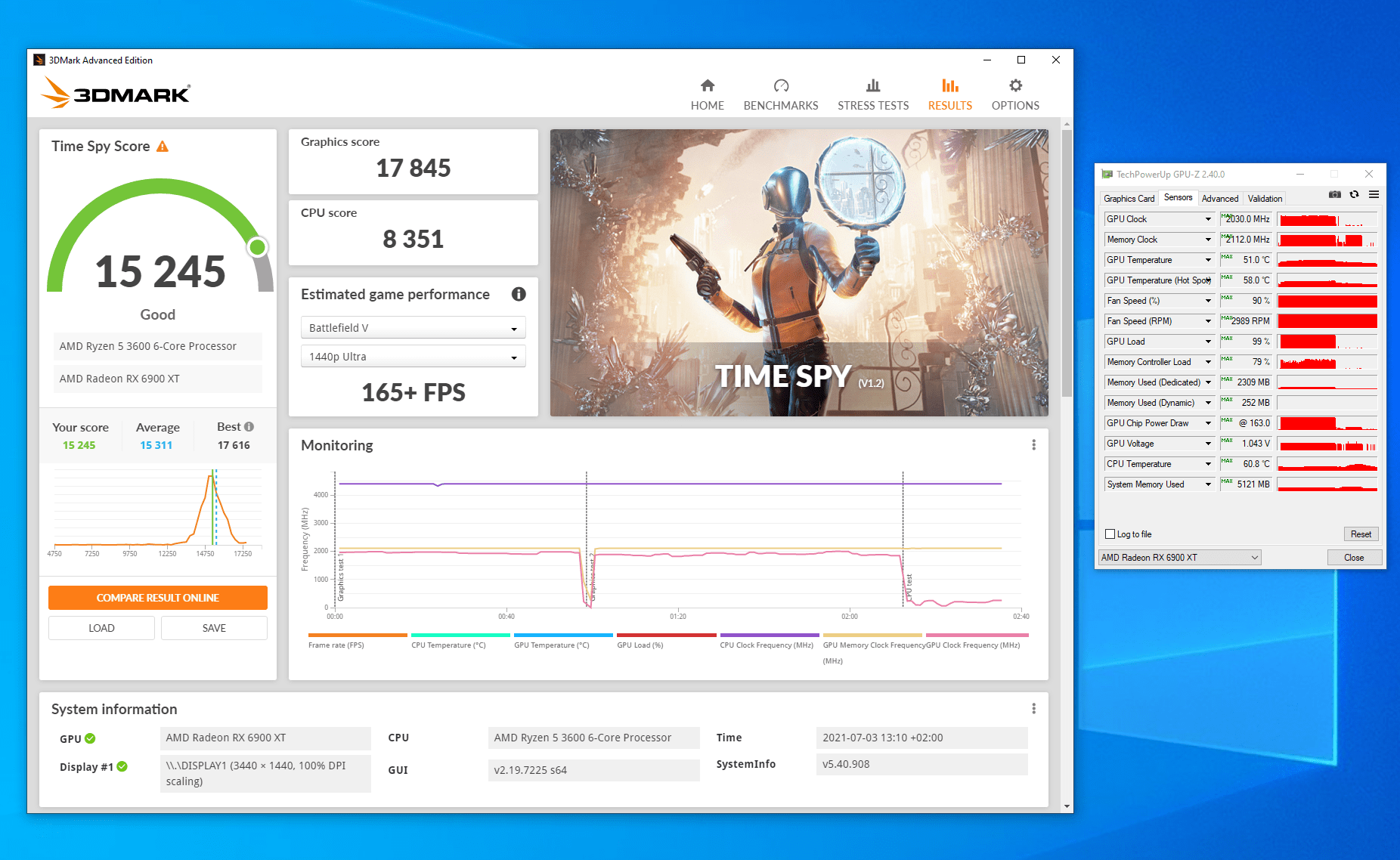1400x860 pixels.
Task: Switch to the Advanced tab in GPU-Z
Action: pos(1220,199)
